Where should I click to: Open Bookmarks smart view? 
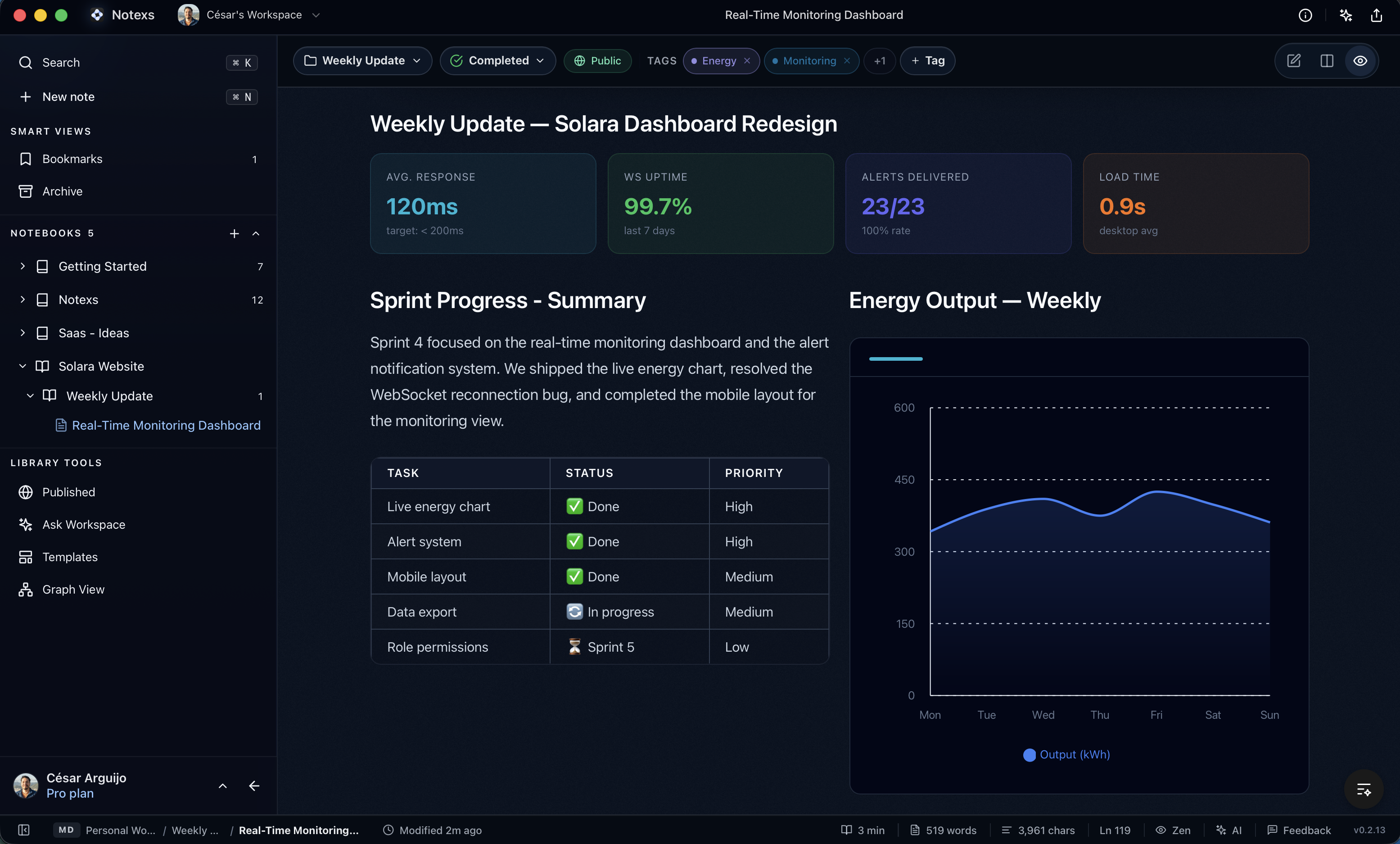point(138,159)
